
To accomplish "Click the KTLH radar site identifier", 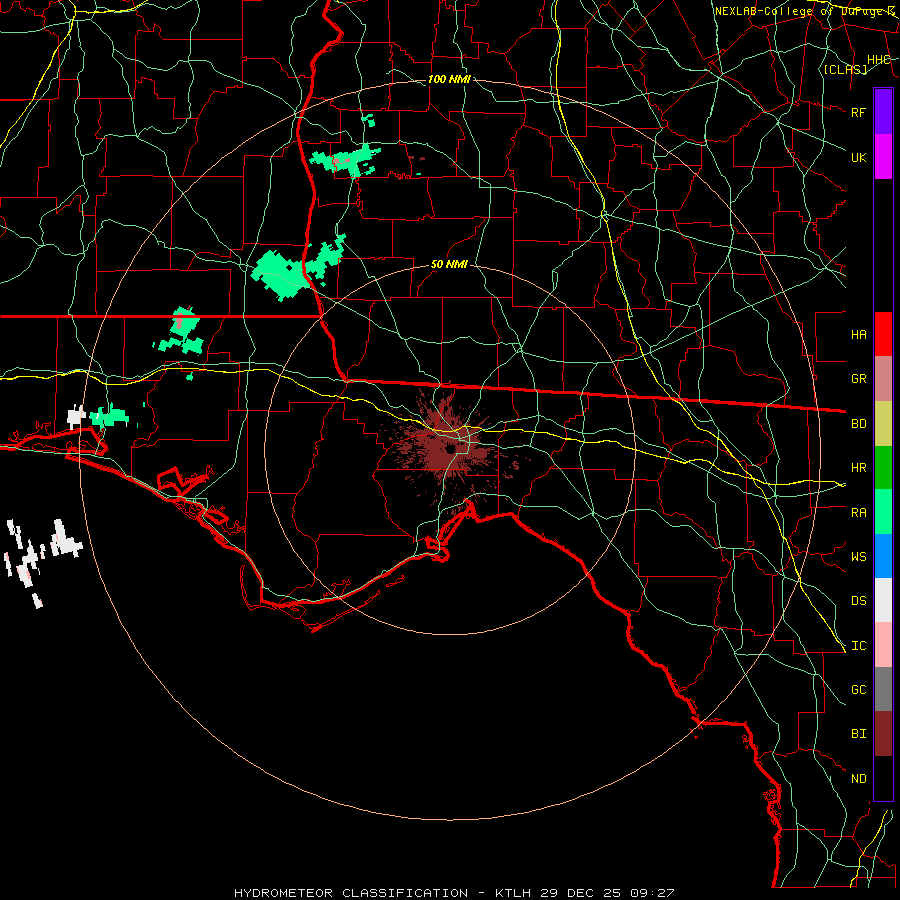I will [513, 893].
